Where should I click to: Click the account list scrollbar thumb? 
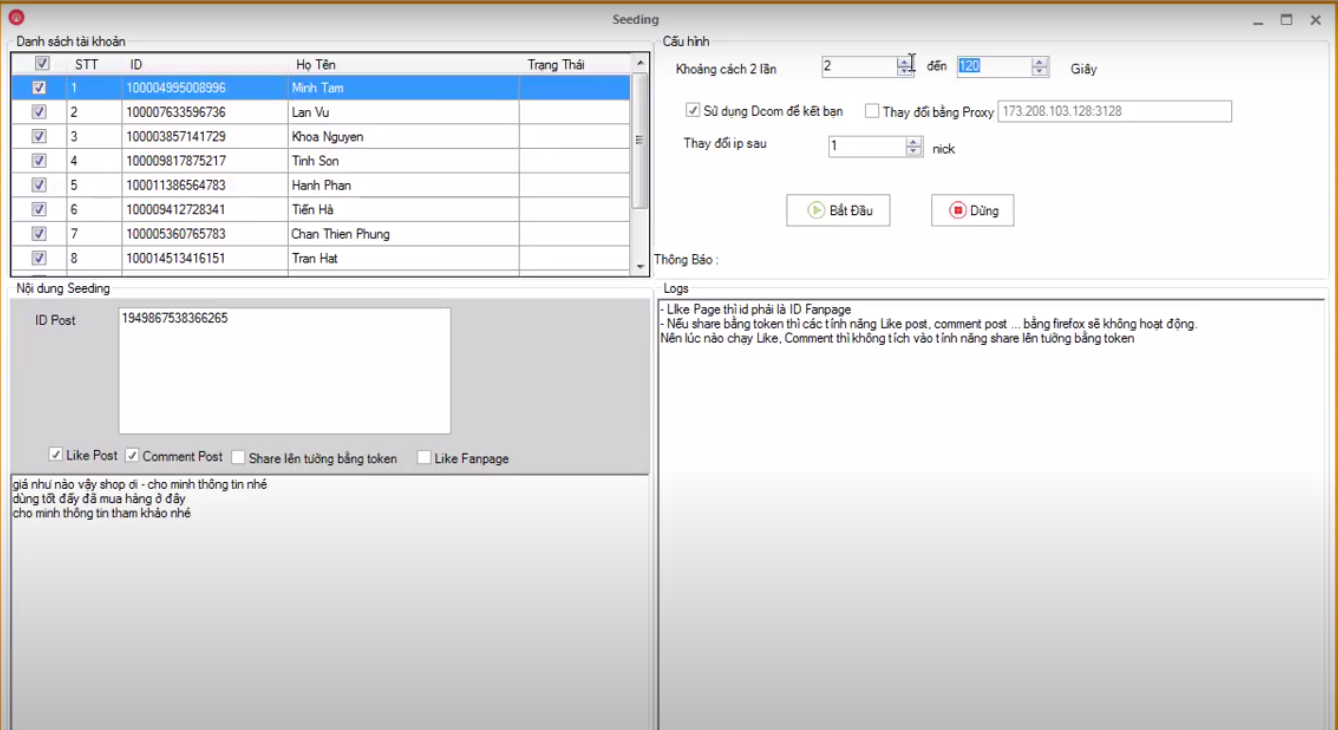point(640,140)
